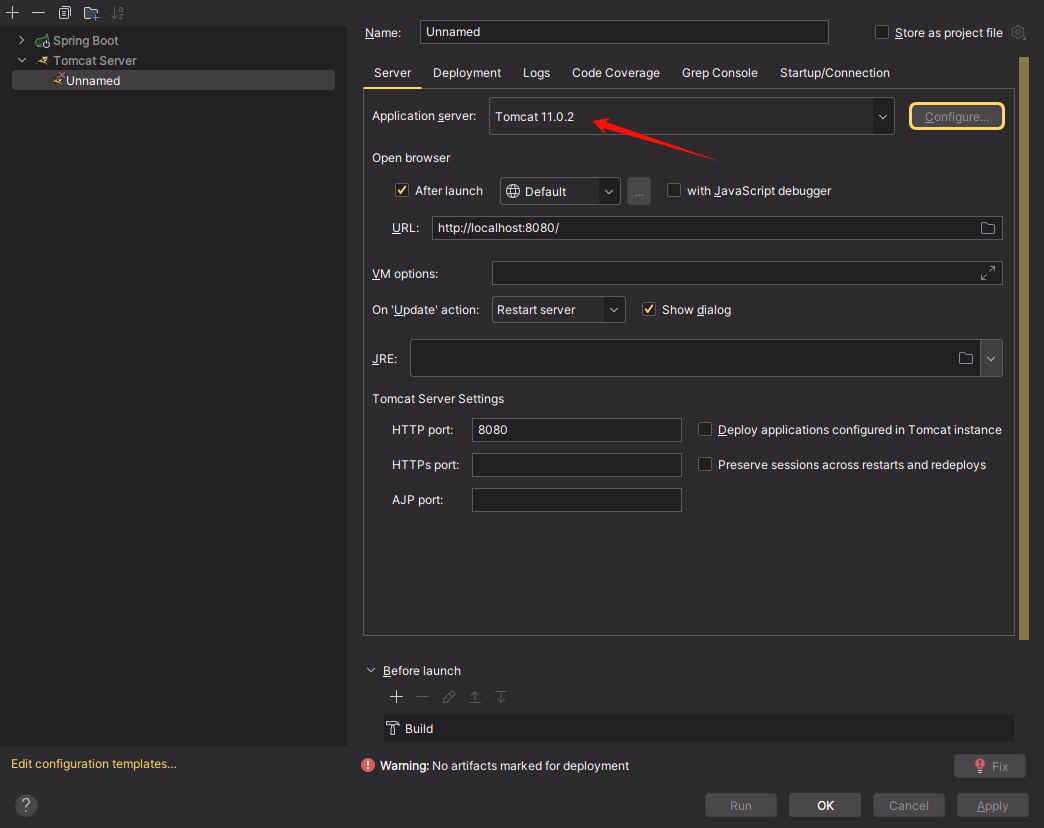1044x828 pixels.
Task: Open Edit configuration templates link
Action: (94, 764)
